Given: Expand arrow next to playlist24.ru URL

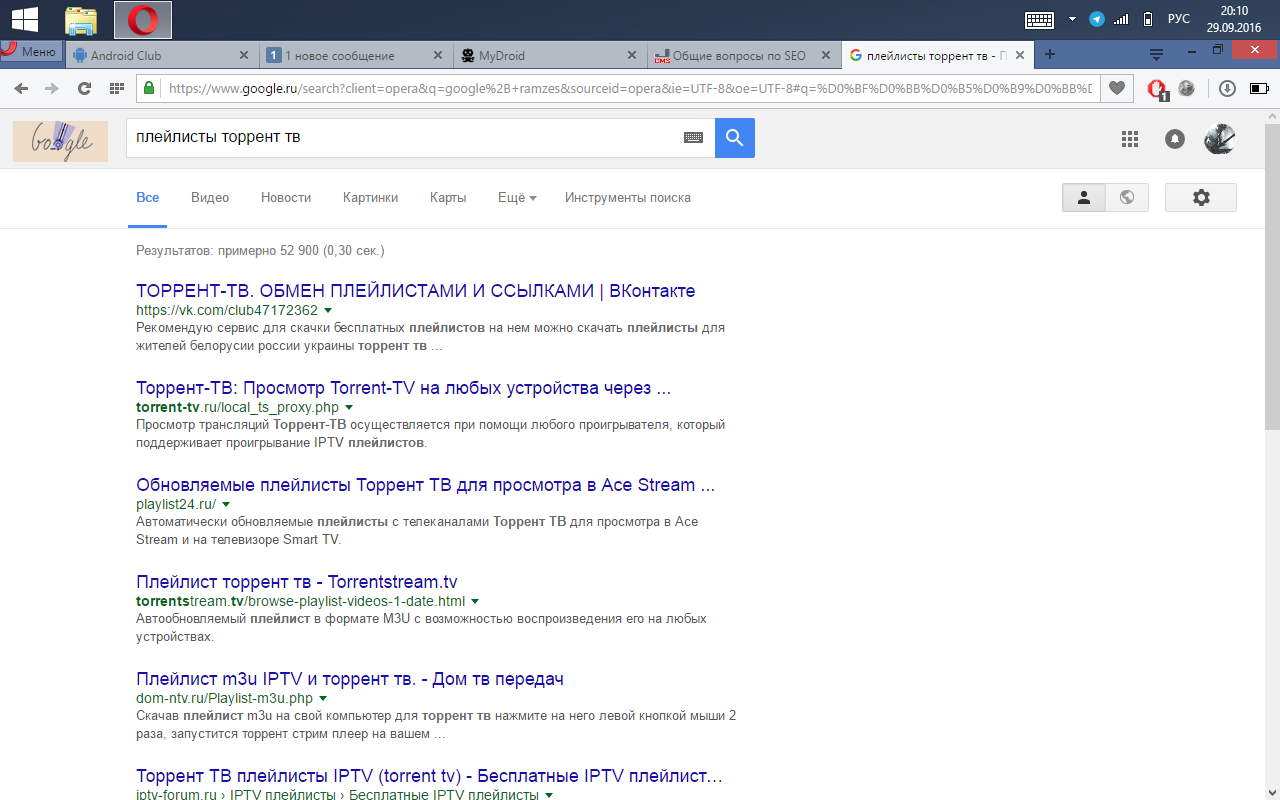Looking at the screenshot, I should pos(226,505).
